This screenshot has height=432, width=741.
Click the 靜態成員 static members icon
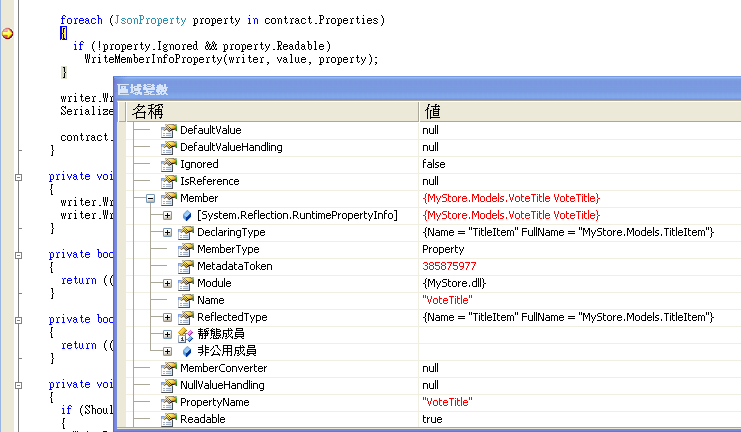pyautogui.click(x=186, y=335)
